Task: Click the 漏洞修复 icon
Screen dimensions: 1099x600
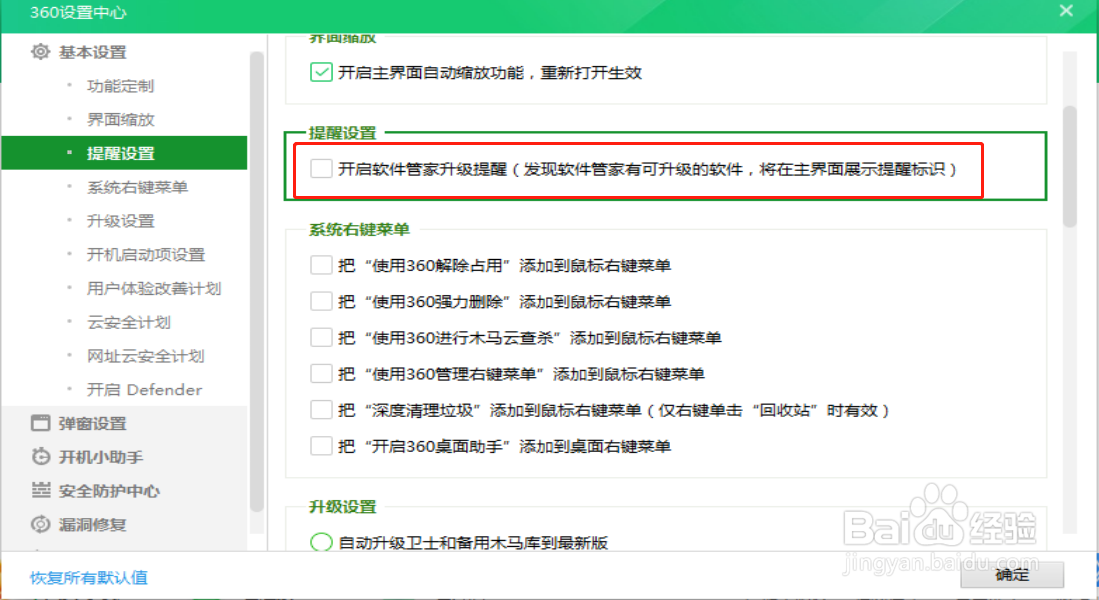Action: pyautogui.click(x=41, y=524)
